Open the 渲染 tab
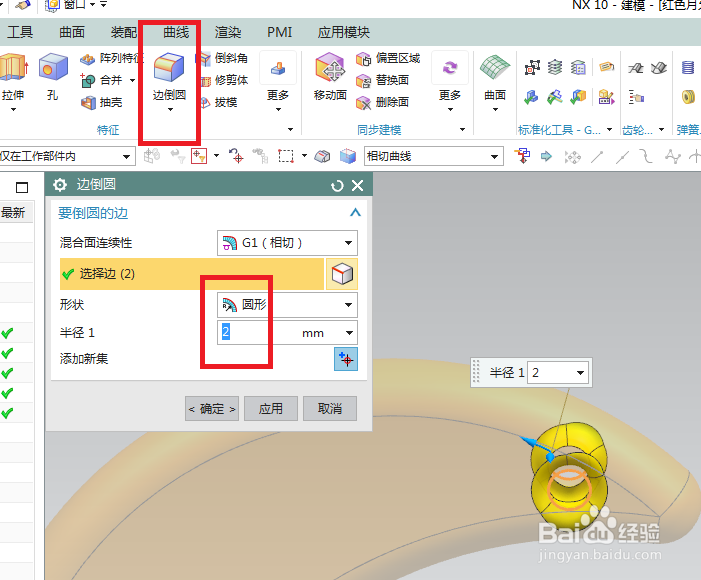701x580 pixels. tap(228, 32)
